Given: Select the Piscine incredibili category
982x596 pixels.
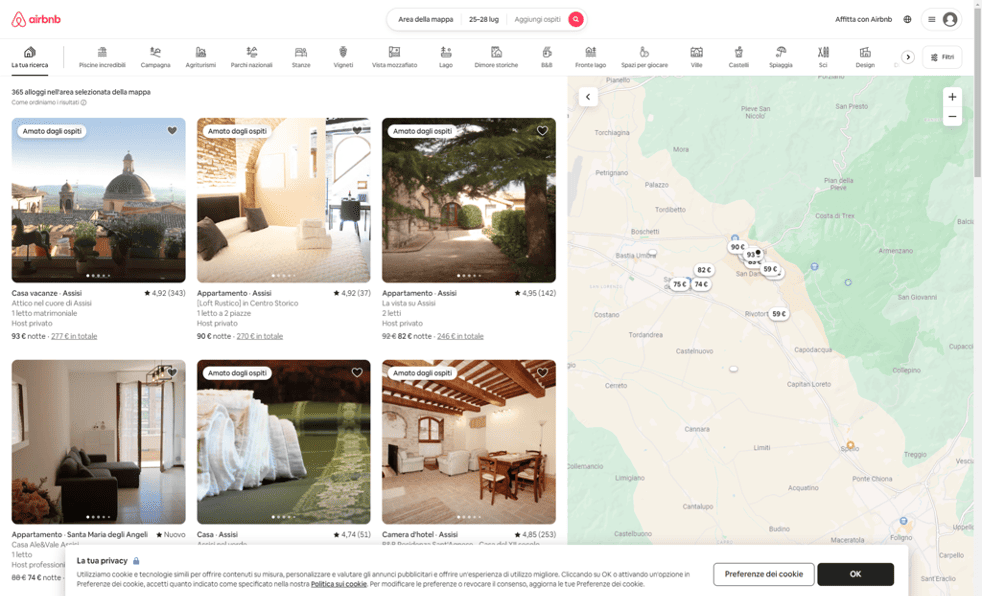Looking at the screenshot, I should click(x=102, y=57).
